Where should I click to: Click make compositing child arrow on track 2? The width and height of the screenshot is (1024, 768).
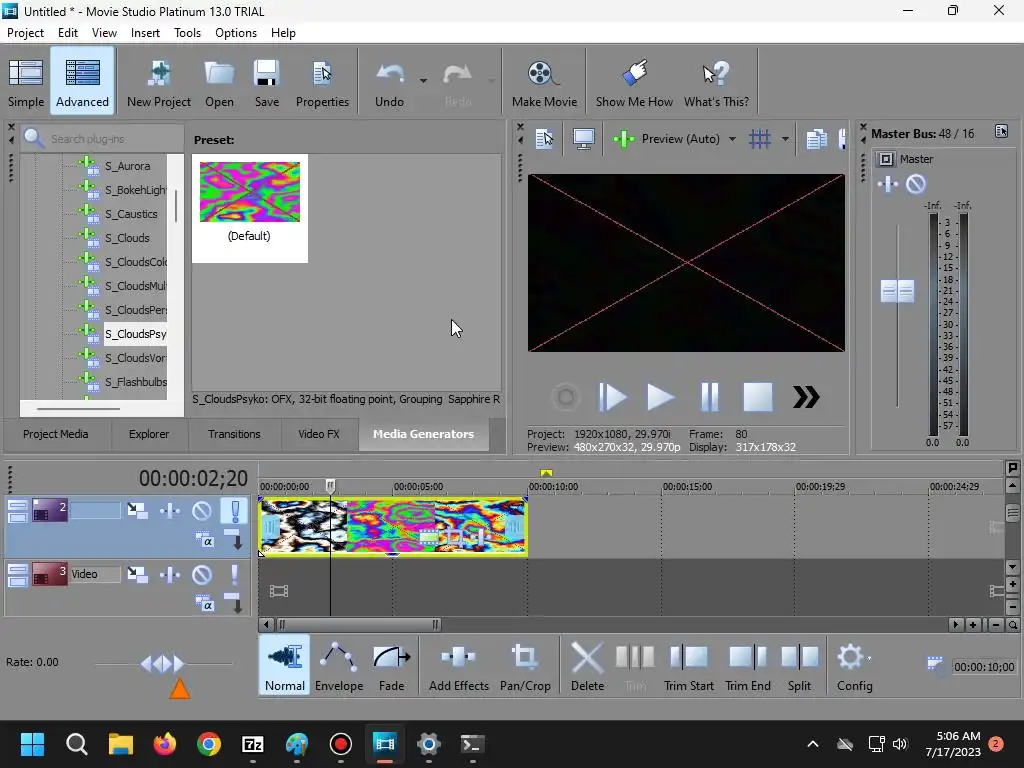point(234,539)
